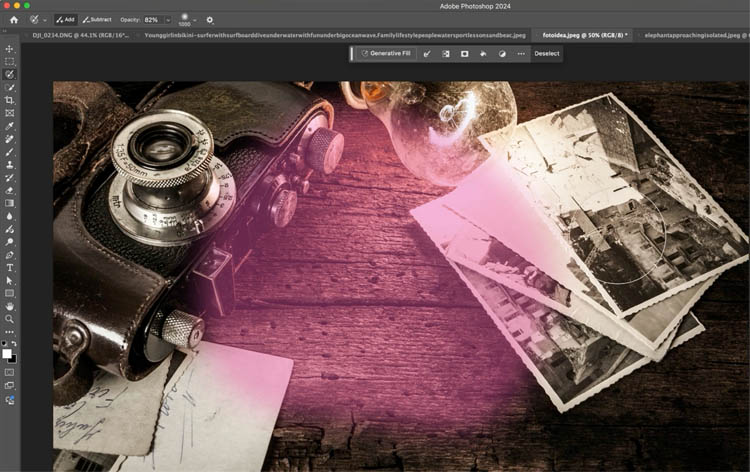Switch to DJI_0234.DNG document tab
Image resolution: width=750 pixels, height=472 pixels.
tap(80, 35)
